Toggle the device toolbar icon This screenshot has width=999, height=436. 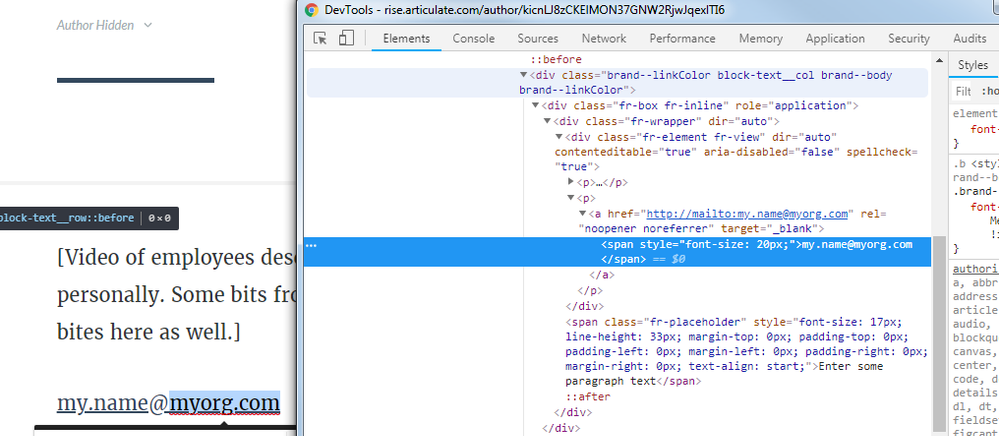[x=346, y=38]
